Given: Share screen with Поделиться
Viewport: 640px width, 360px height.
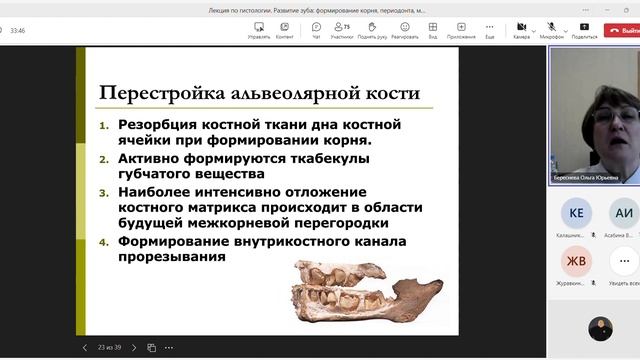Looking at the screenshot, I should (584, 30).
